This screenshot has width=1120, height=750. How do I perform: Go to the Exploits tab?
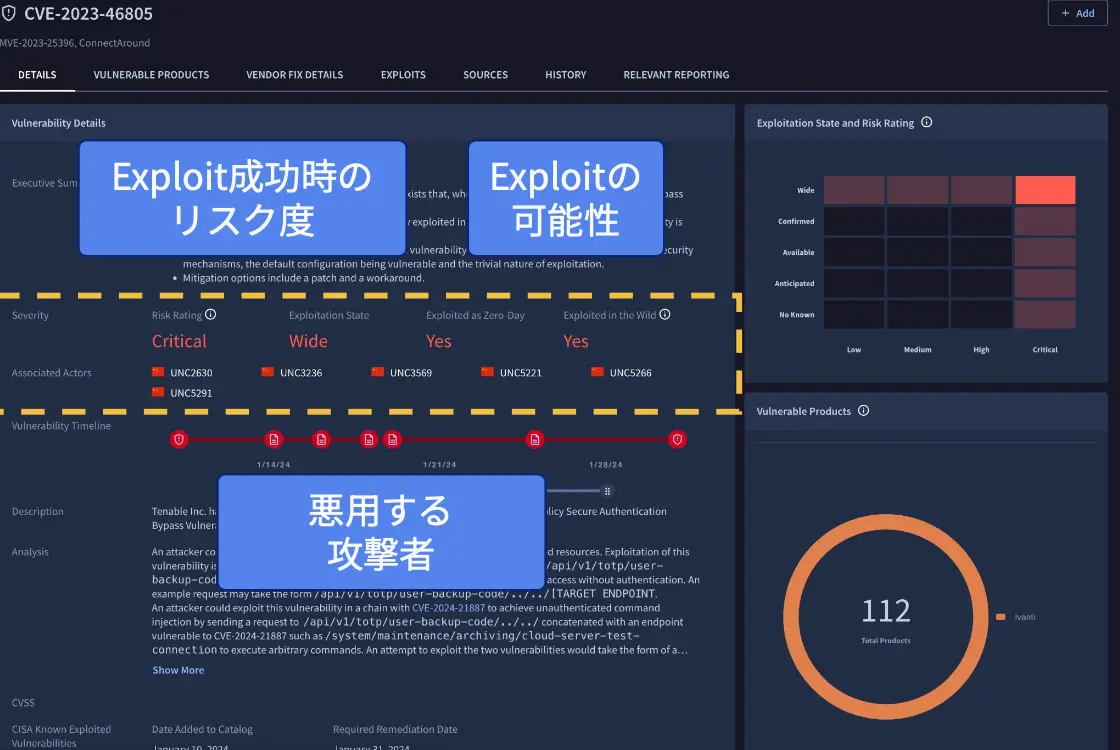(x=403, y=75)
